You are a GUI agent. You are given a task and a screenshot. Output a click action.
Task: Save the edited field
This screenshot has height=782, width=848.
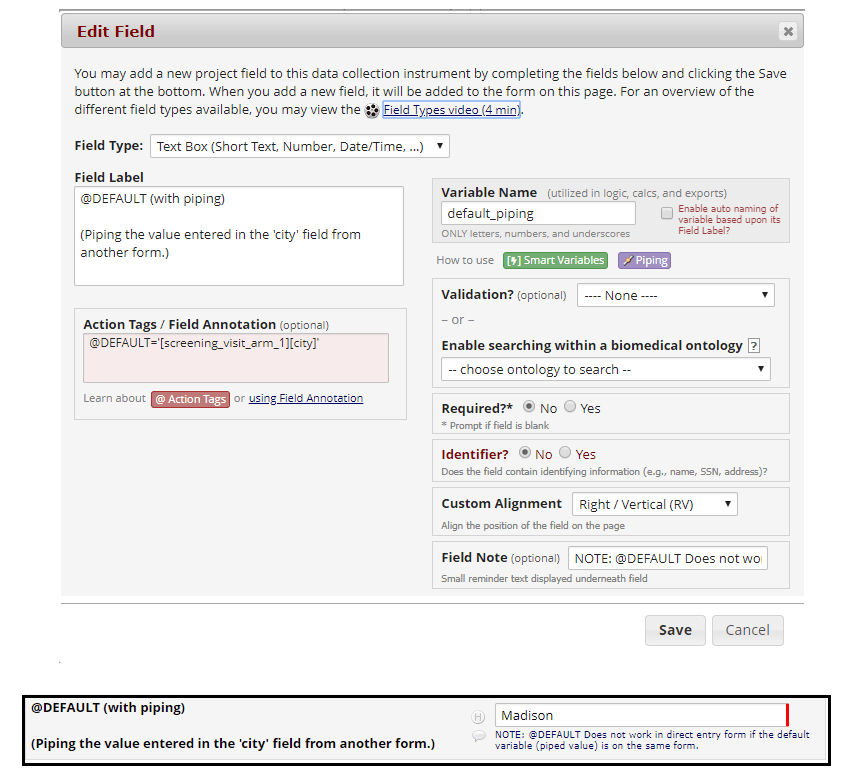[675, 630]
